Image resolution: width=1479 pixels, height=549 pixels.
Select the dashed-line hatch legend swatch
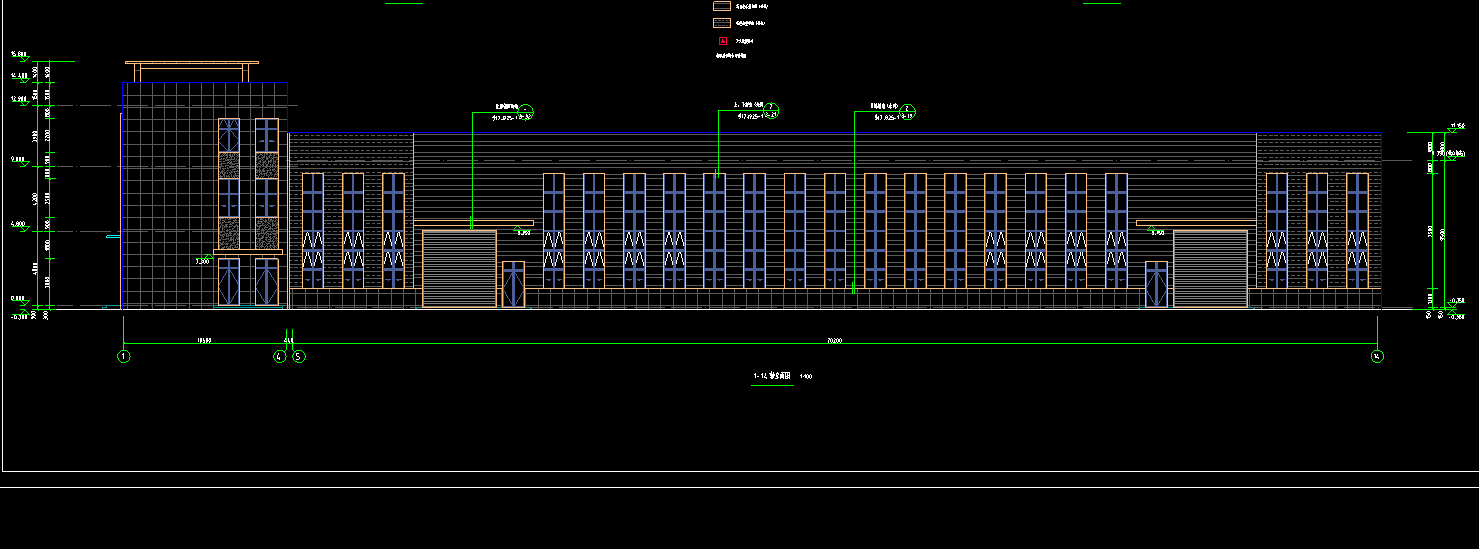(x=722, y=22)
